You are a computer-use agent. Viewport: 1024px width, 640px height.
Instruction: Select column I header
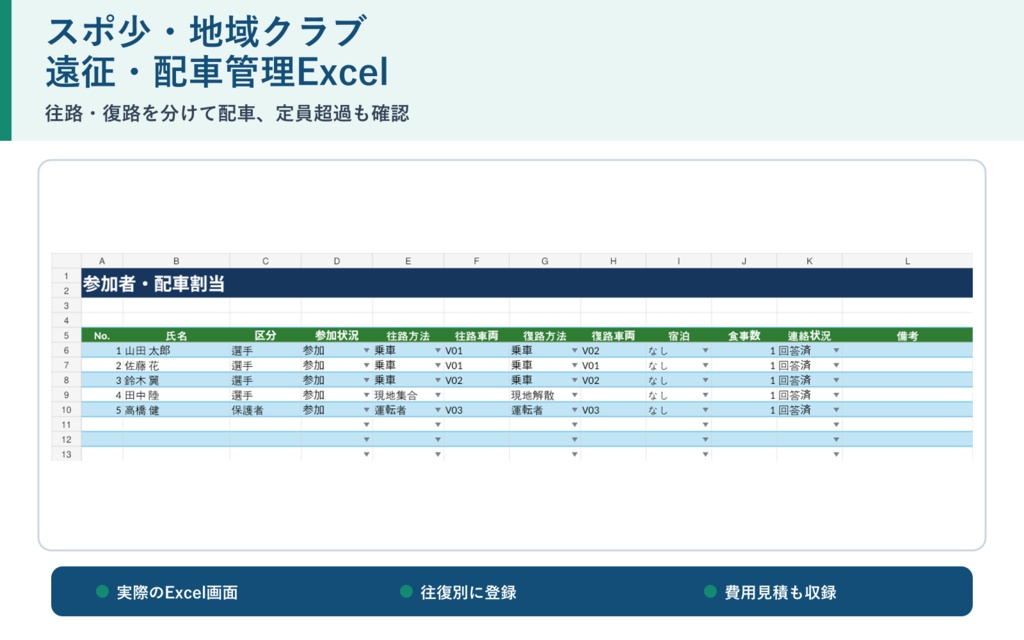click(679, 261)
